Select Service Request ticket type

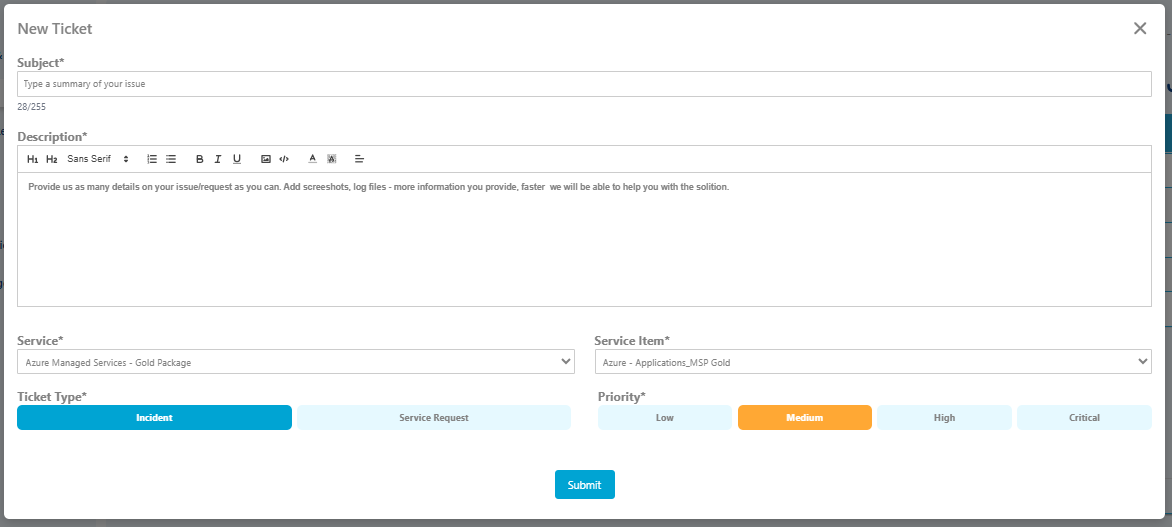pos(434,418)
